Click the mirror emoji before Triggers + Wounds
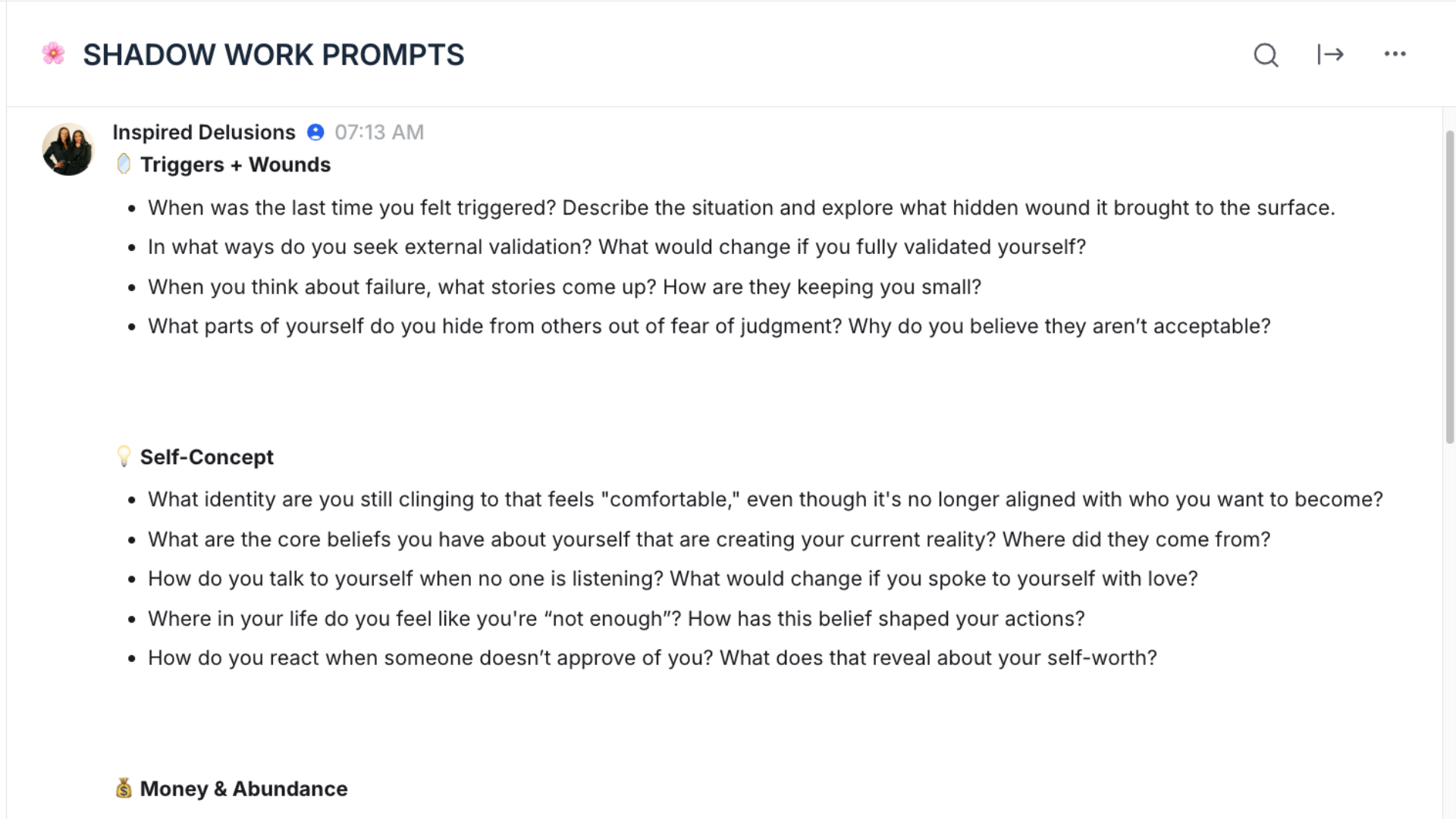 point(124,165)
